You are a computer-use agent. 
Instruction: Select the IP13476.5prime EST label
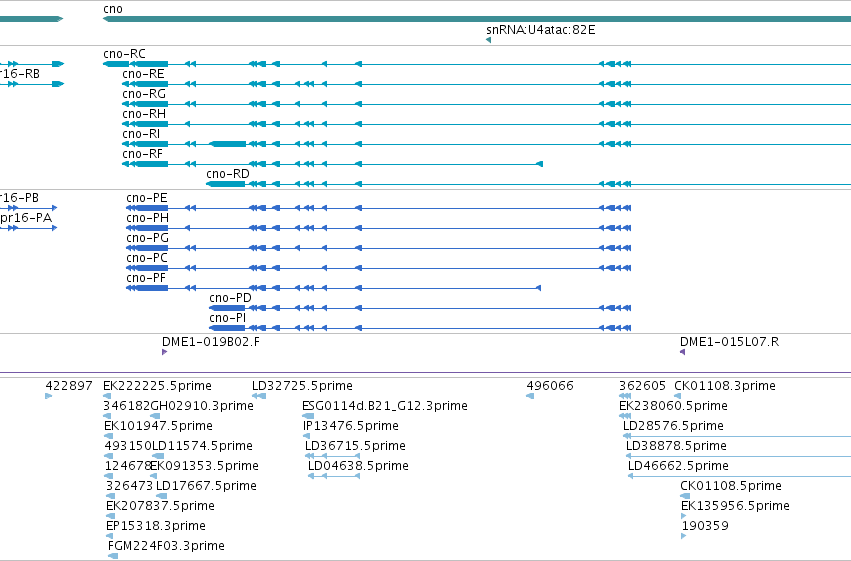(x=351, y=426)
